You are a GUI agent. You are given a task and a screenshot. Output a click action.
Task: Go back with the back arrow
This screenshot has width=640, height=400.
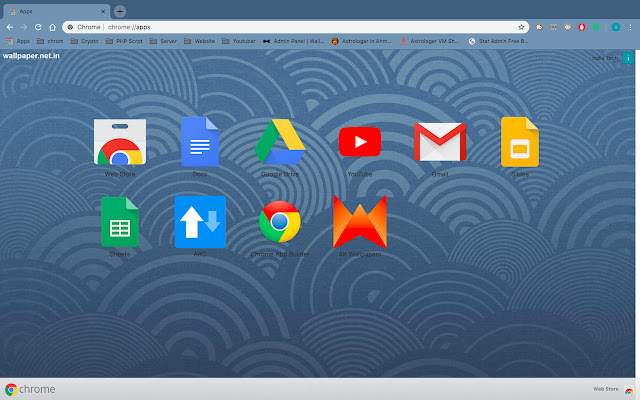click(x=10, y=27)
